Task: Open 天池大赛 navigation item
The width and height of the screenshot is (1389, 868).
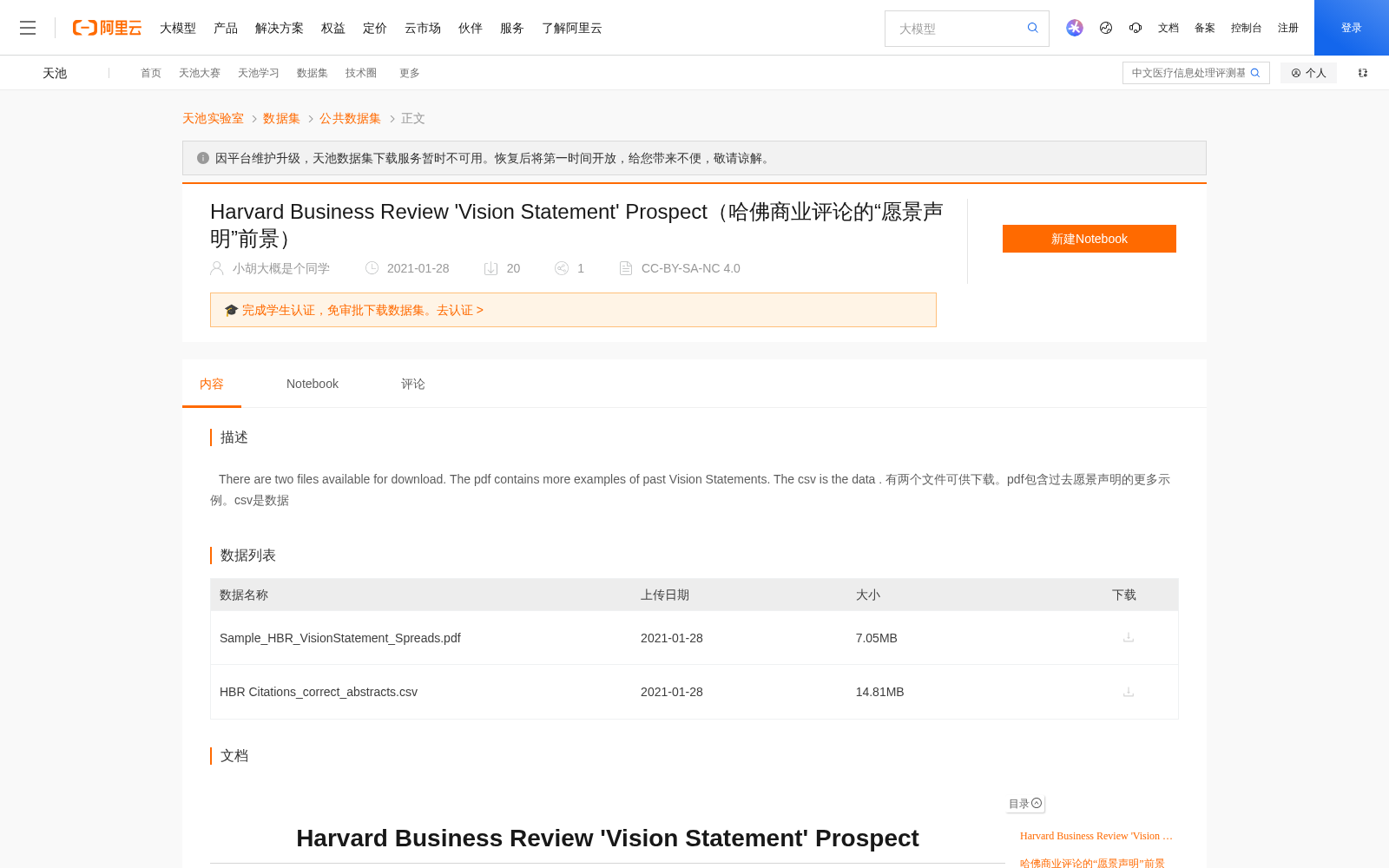Action: (x=200, y=73)
